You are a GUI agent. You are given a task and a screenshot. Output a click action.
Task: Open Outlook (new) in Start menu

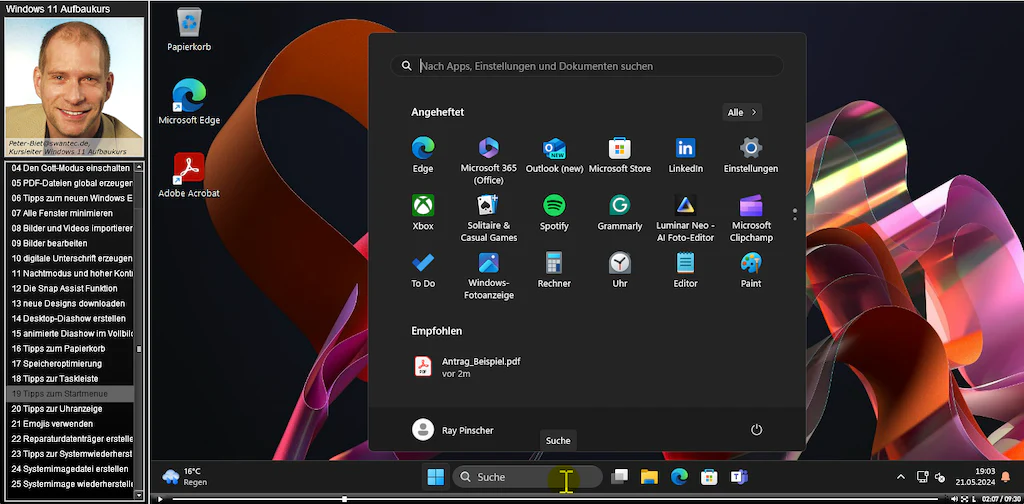[554, 155]
